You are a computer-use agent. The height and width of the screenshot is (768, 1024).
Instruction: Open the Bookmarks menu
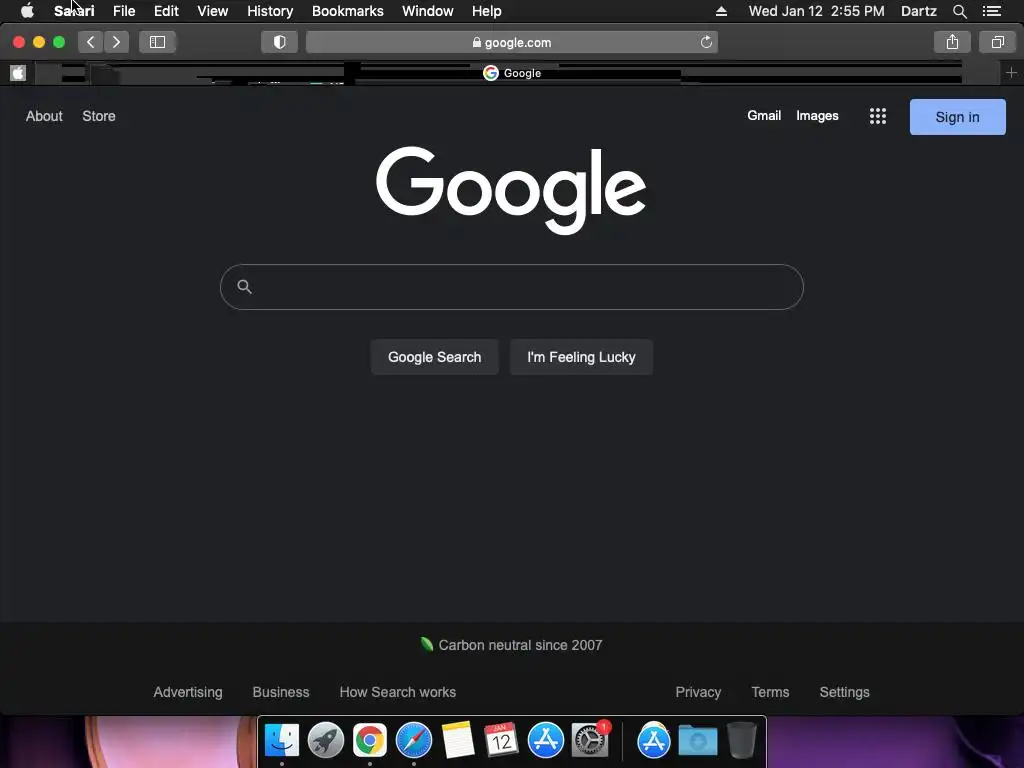pyautogui.click(x=347, y=11)
